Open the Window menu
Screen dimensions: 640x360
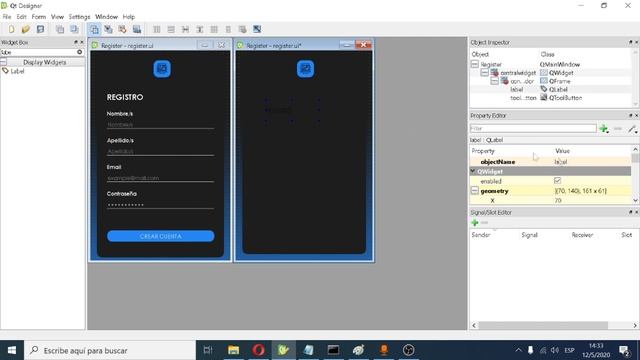pos(106,17)
